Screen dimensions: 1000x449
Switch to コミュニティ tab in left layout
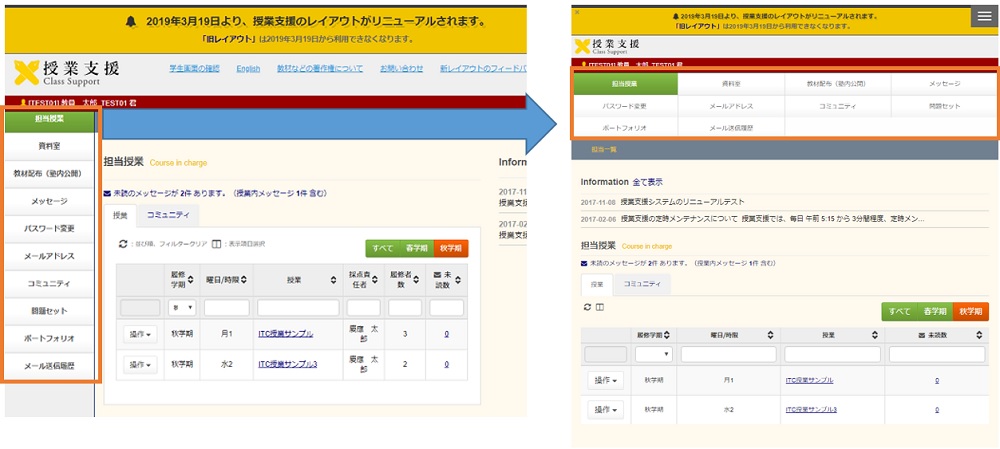pos(167,214)
